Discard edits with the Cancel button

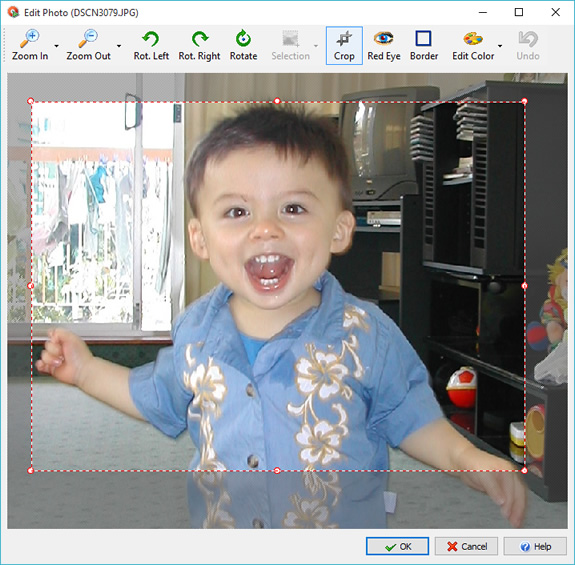[466, 546]
